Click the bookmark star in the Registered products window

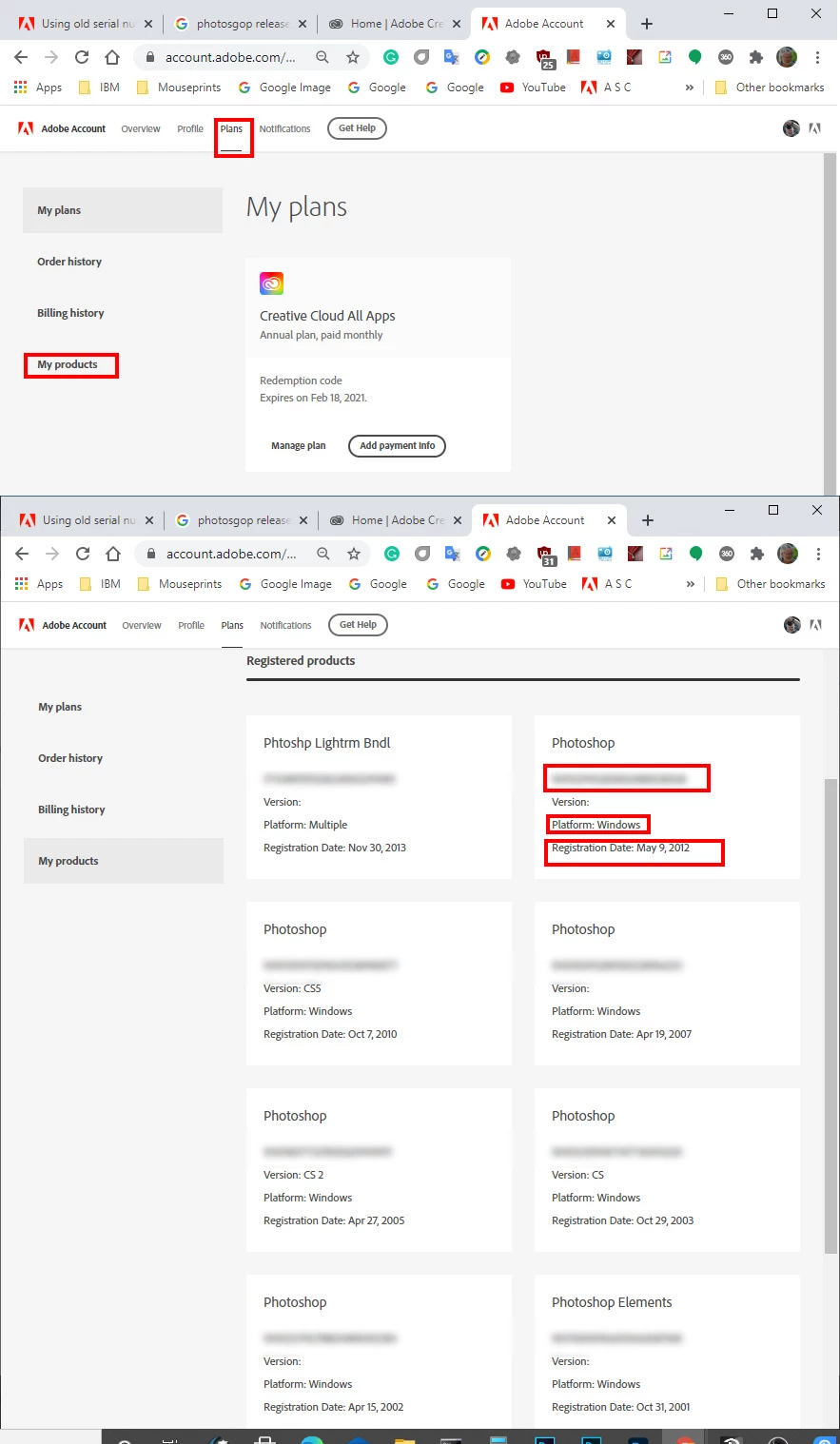[354, 554]
